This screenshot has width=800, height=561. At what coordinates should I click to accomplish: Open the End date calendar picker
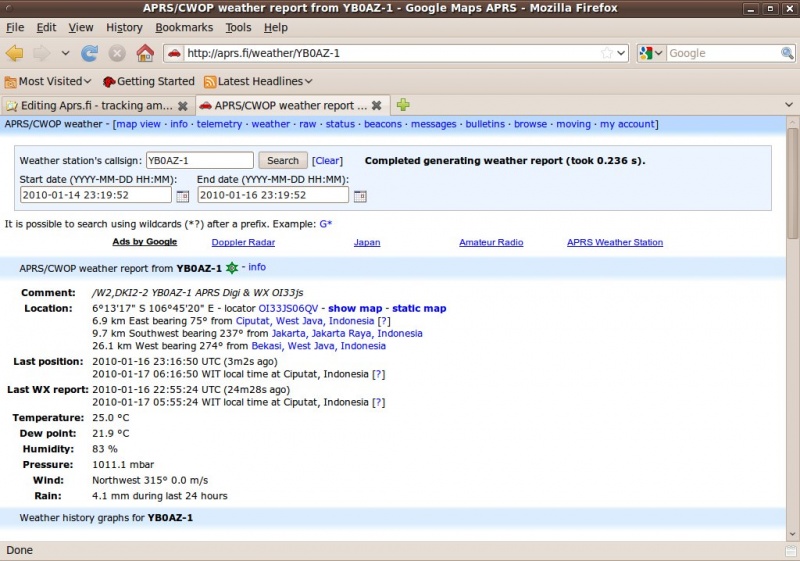pos(360,195)
